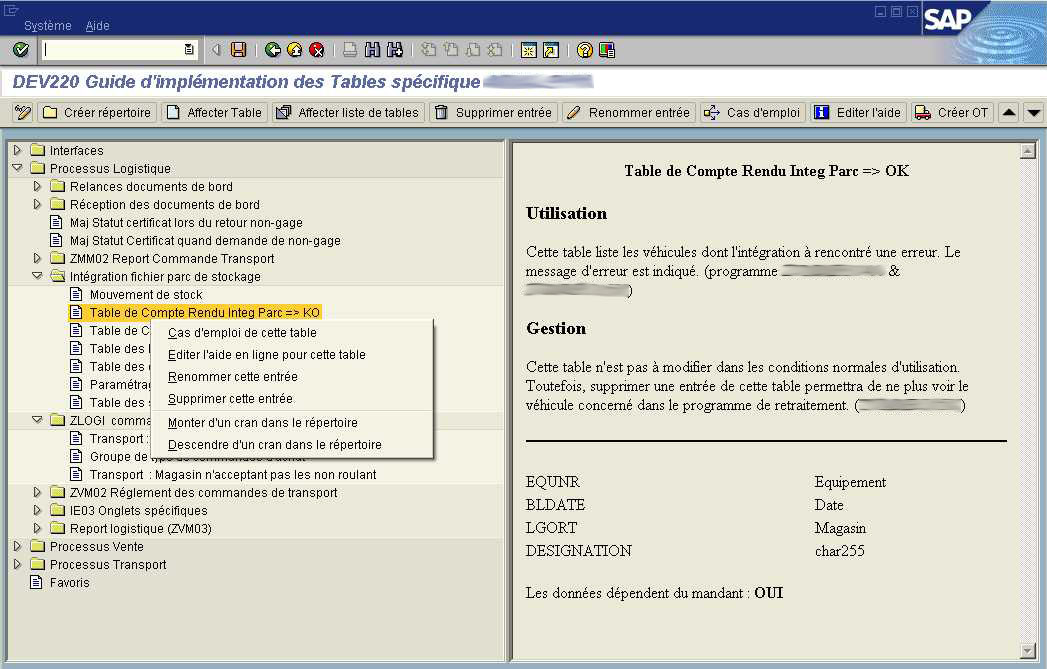
Task: Collapse the ZLOGI folder node
Action: [37, 420]
